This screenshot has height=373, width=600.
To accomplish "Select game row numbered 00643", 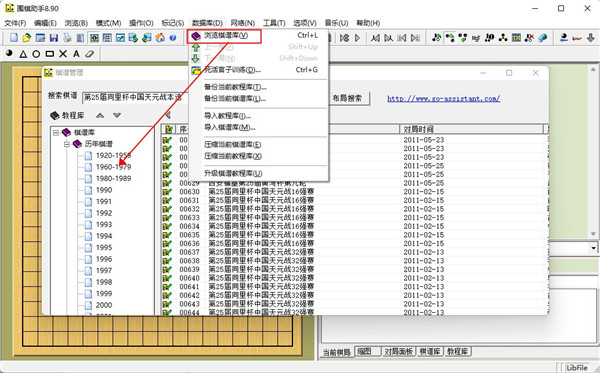I will point(354,304).
